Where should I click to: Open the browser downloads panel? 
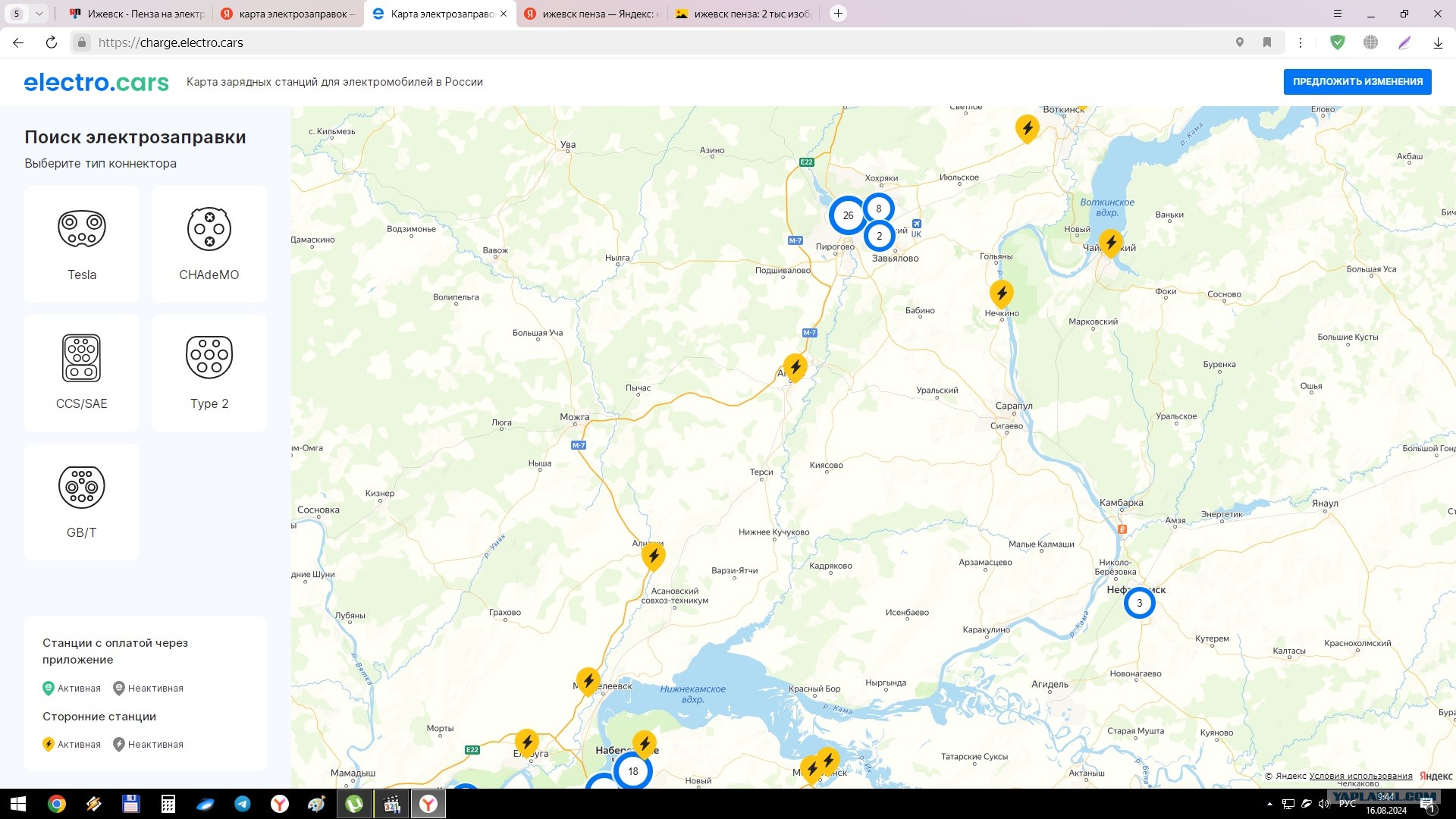pos(1438,42)
